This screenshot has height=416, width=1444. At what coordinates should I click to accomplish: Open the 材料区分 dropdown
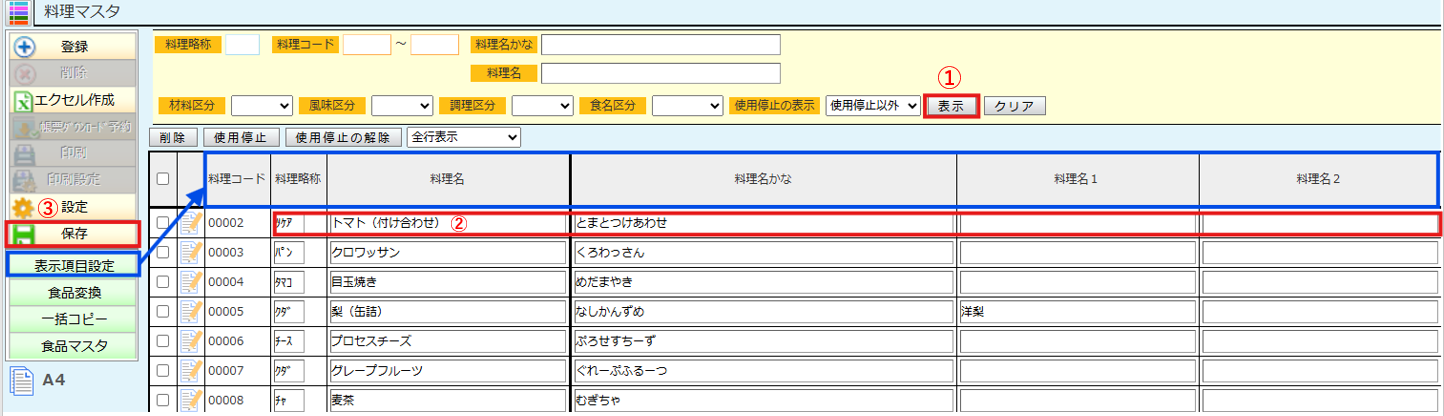262,106
